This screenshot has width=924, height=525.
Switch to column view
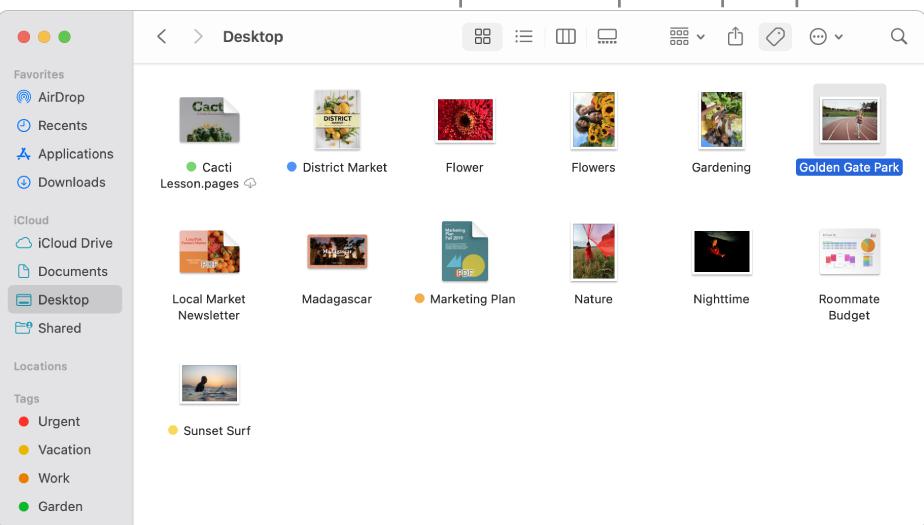coord(566,37)
